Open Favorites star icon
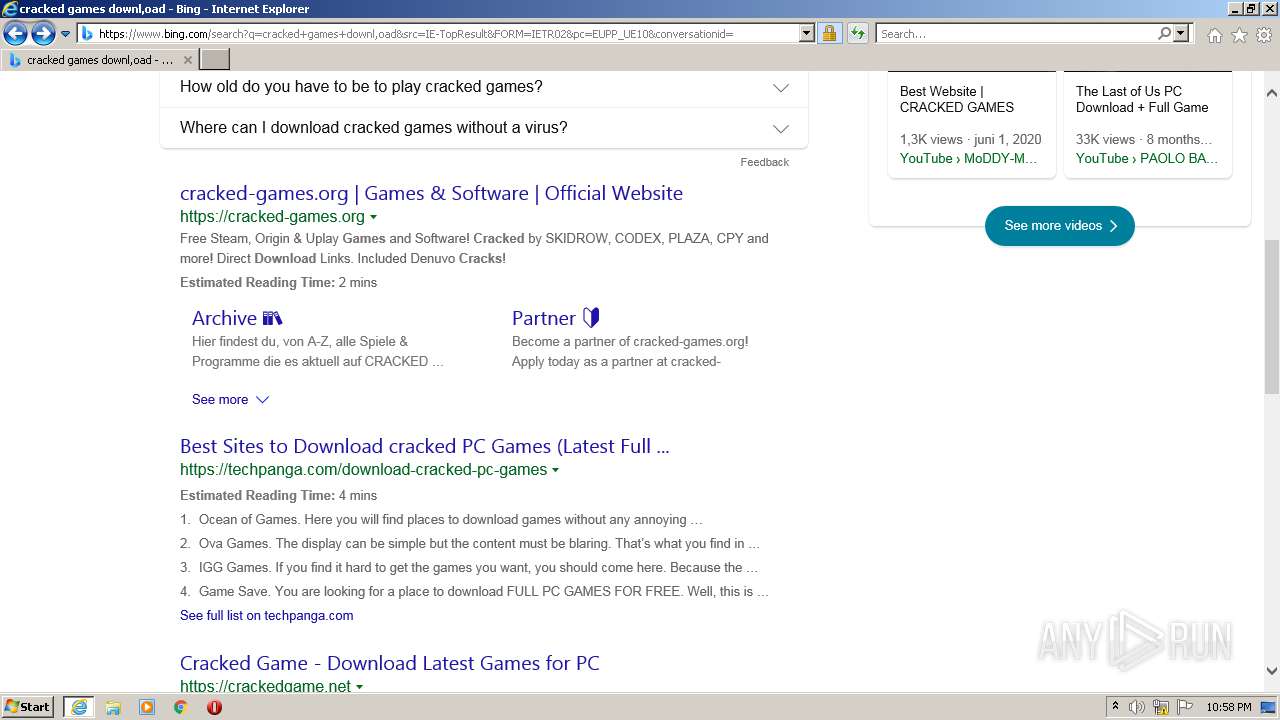 (x=1239, y=35)
